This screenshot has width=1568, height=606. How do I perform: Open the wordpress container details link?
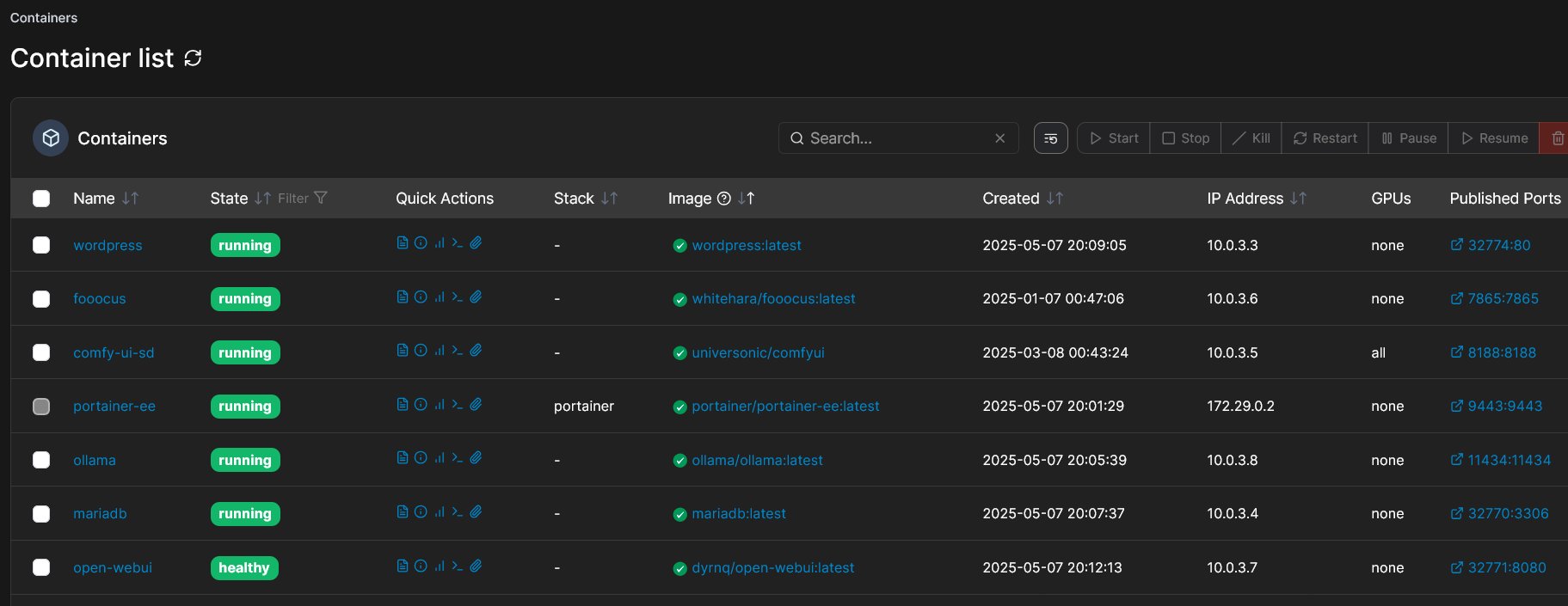[108, 245]
